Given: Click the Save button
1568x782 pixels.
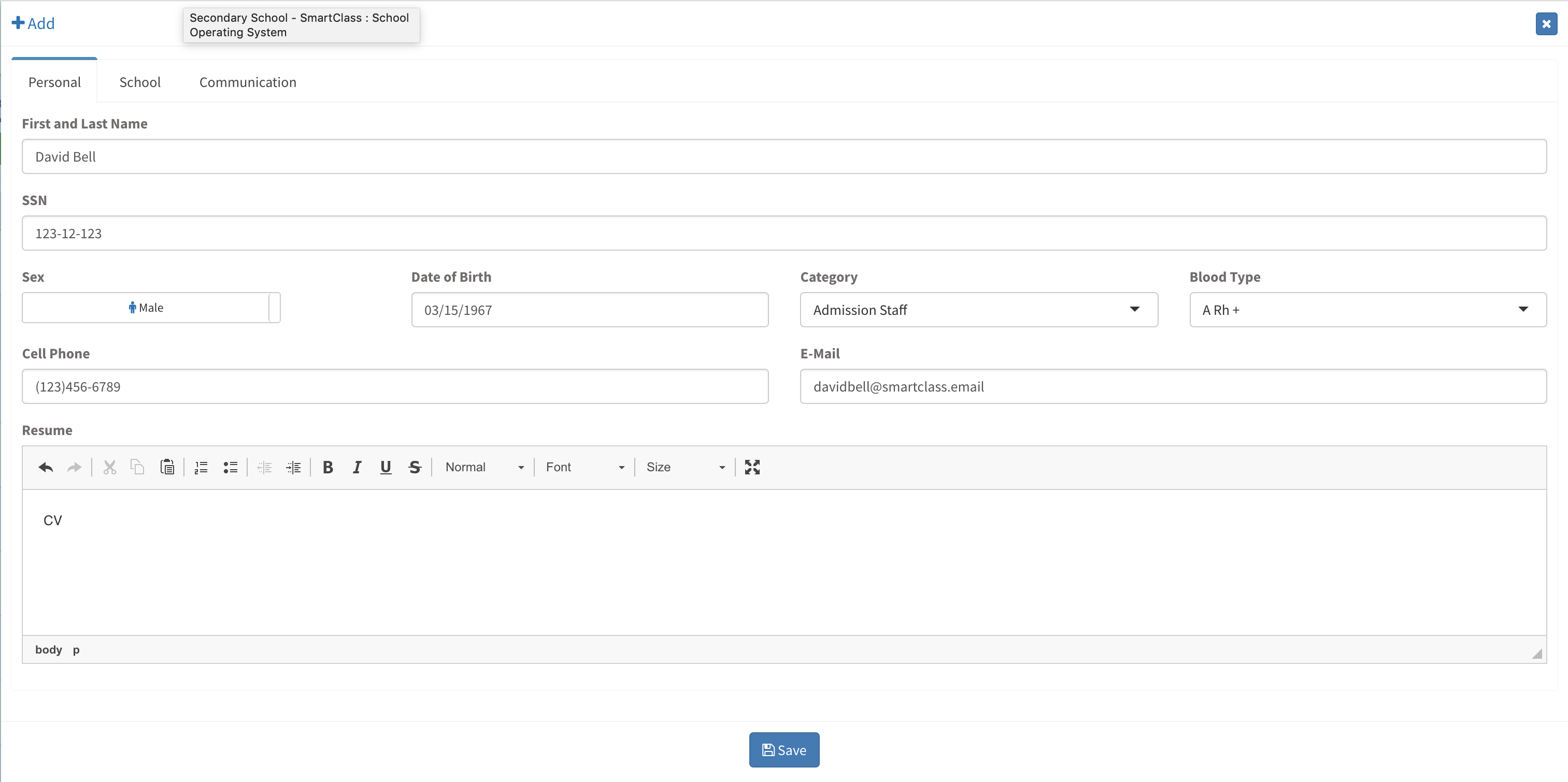Looking at the screenshot, I should pos(783,750).
